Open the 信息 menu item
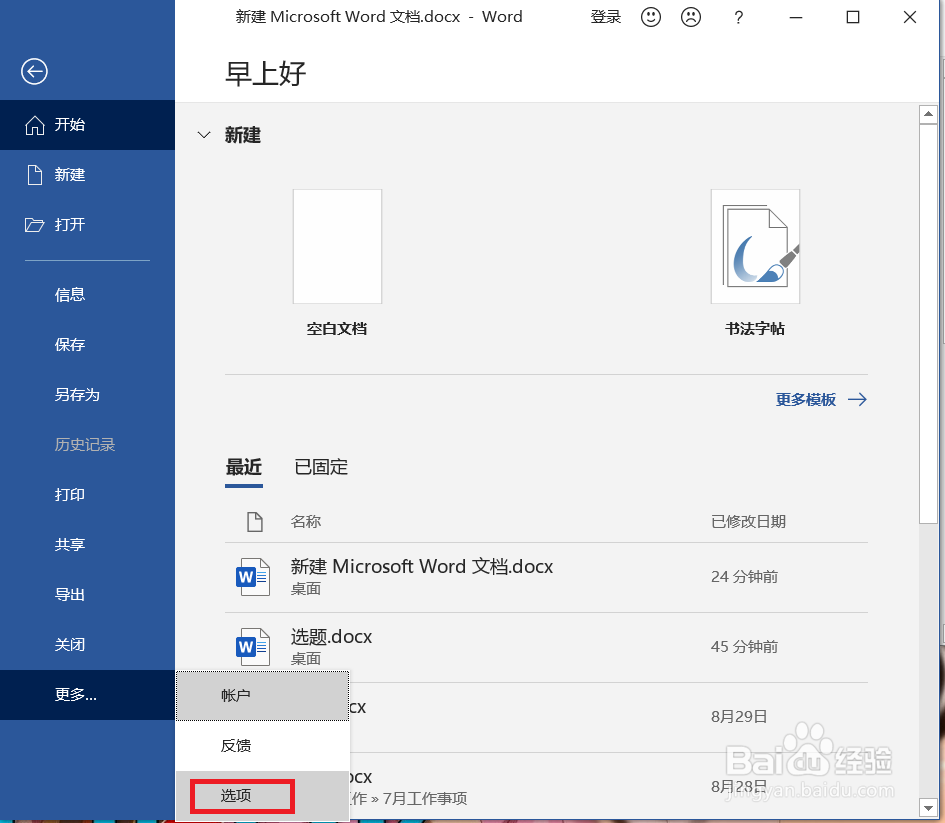Screen dimensions: 945x823 pos(70,295)
